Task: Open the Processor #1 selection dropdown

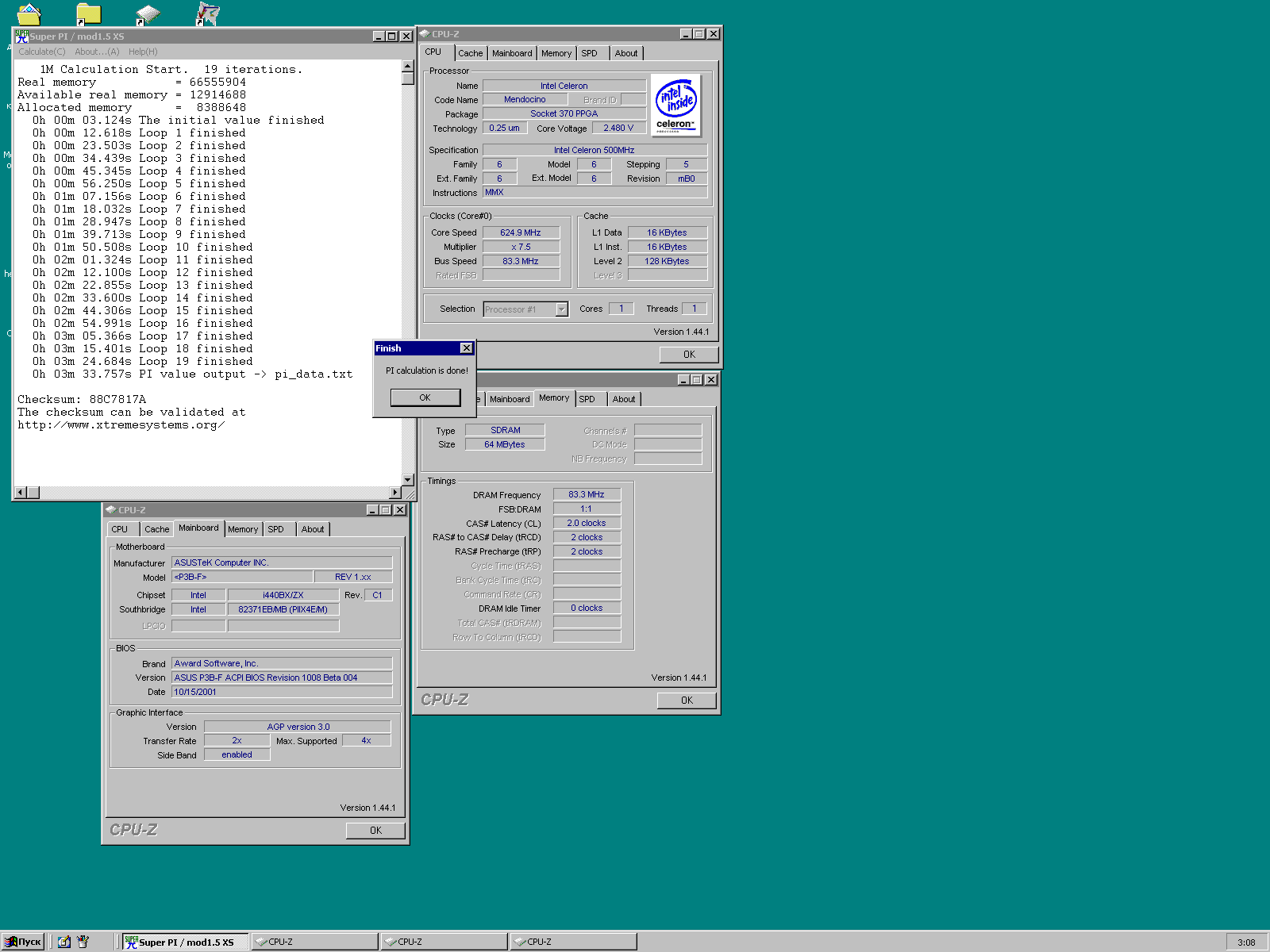Action: point(562,309)
